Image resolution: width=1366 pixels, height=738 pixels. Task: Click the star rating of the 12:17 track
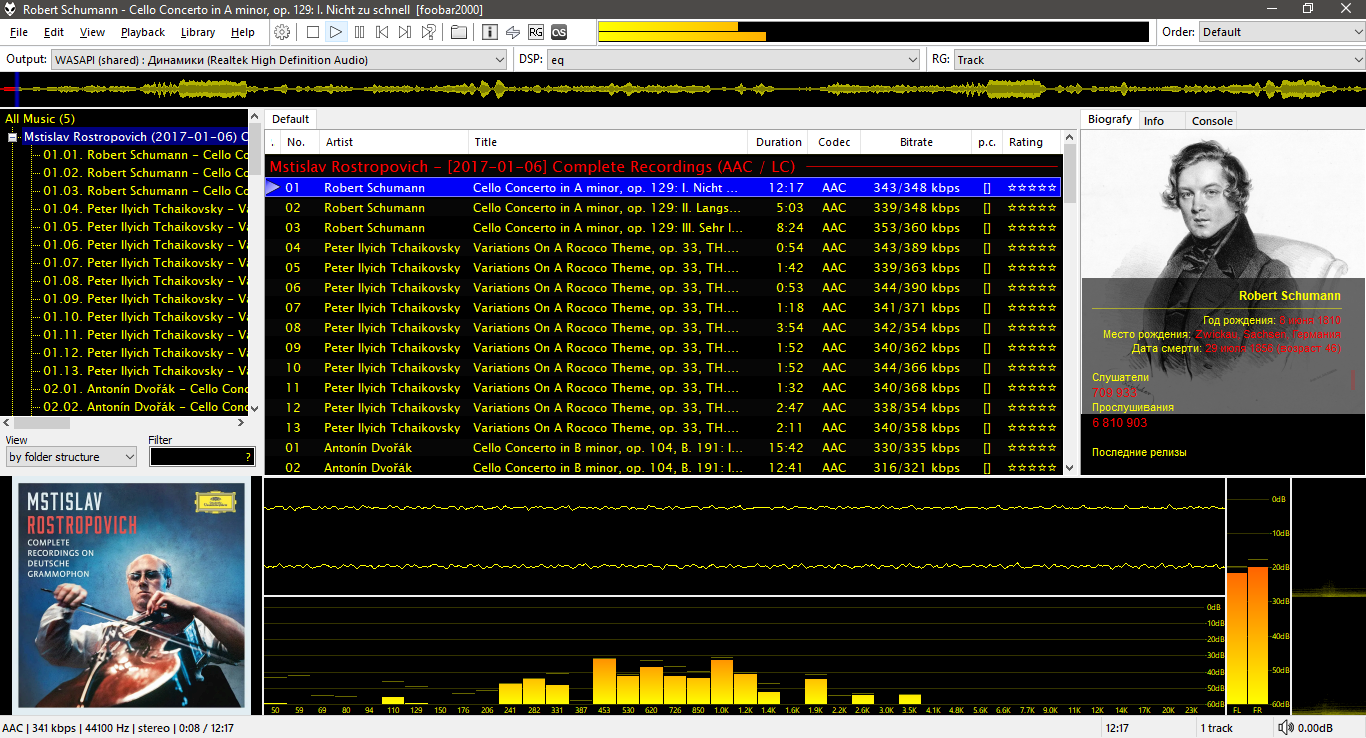[x=1032, y=188]
